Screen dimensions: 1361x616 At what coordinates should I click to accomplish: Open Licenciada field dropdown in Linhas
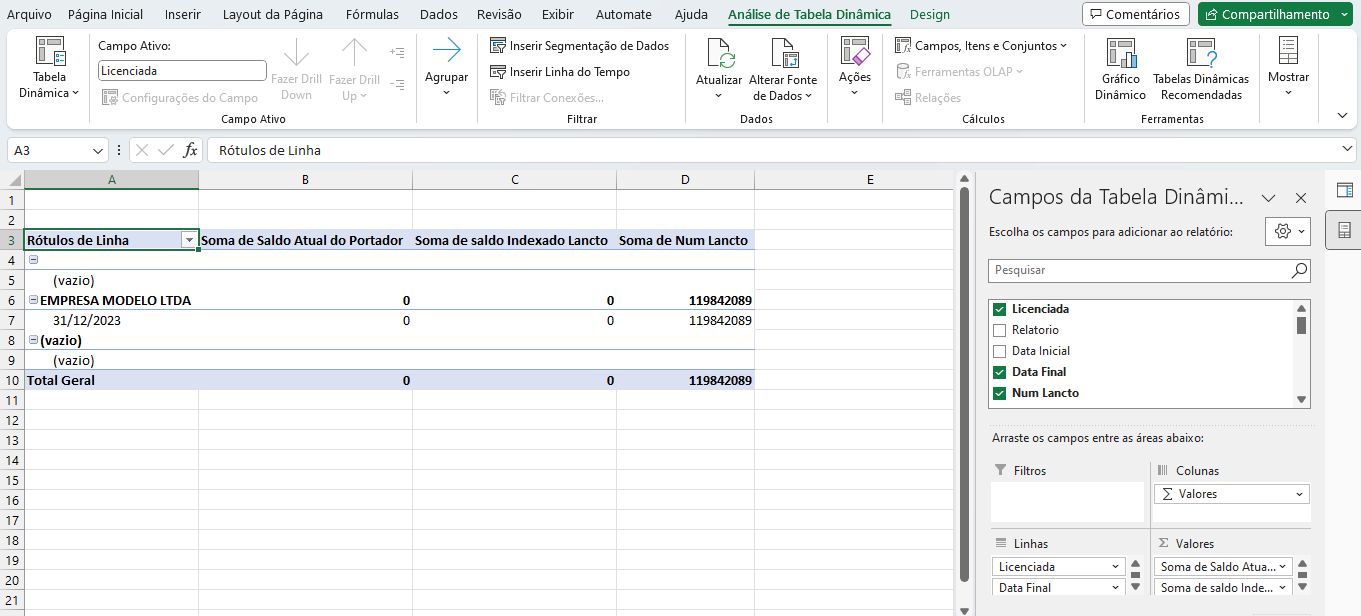coord(1116,567)
